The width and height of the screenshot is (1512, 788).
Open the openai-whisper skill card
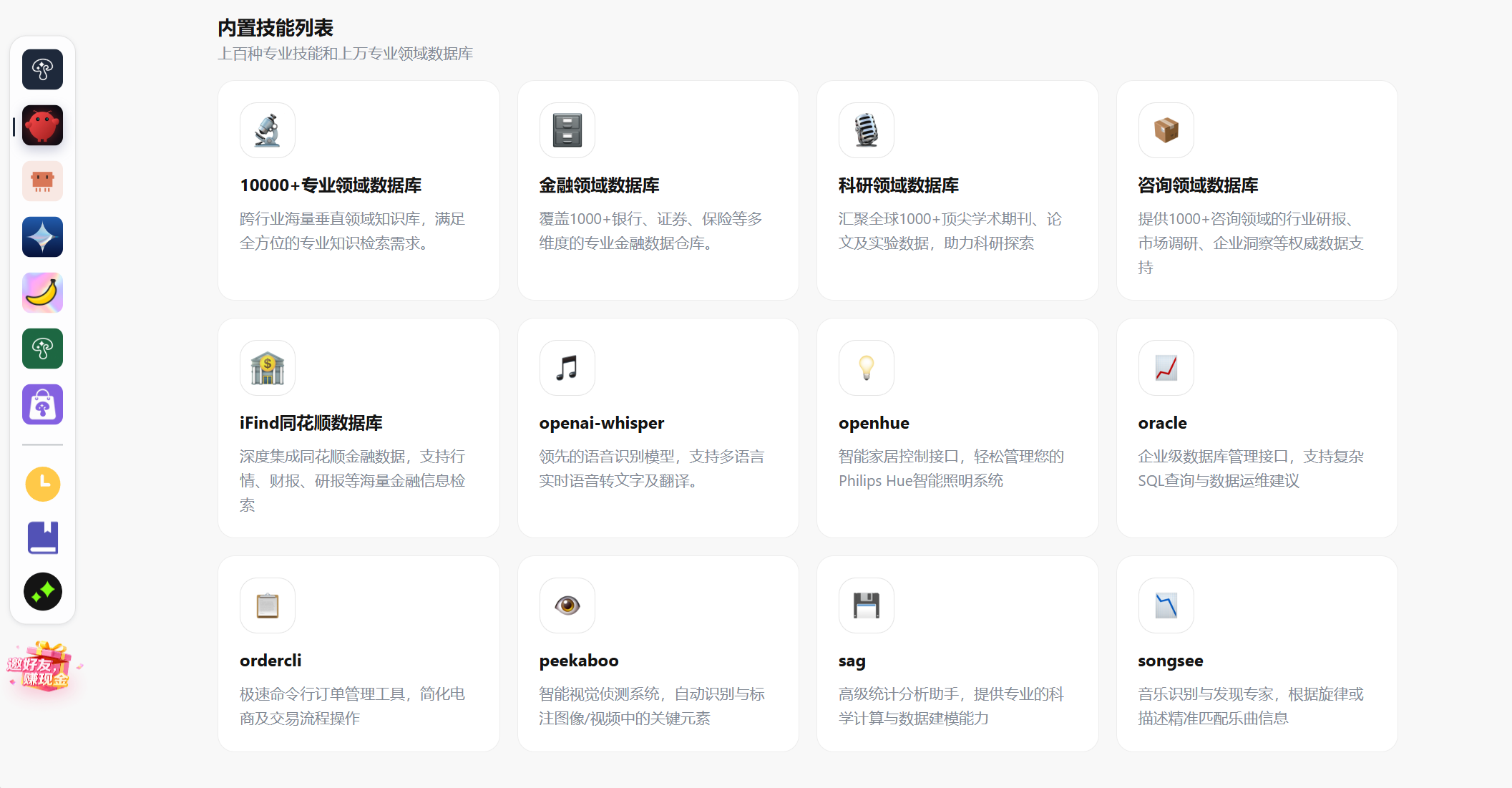point(658,427)
